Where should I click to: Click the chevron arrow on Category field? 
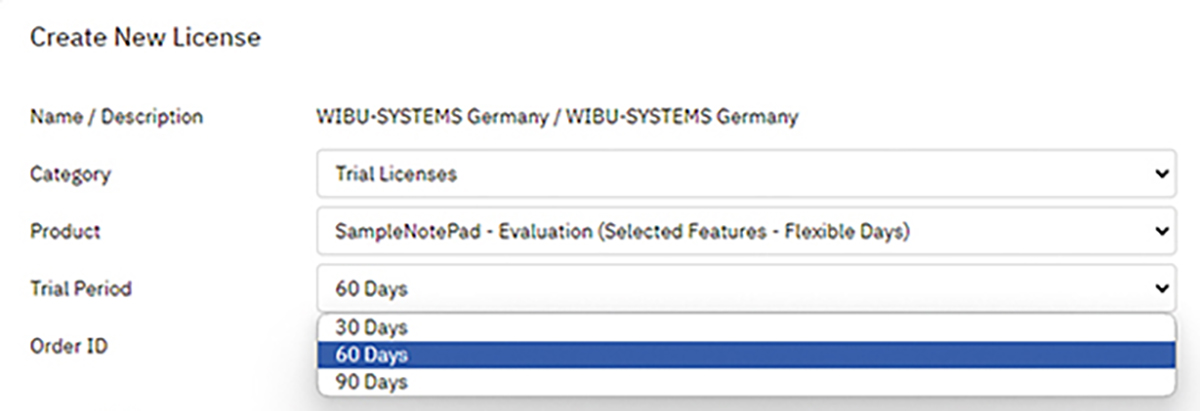click(x=1161, y=174)
